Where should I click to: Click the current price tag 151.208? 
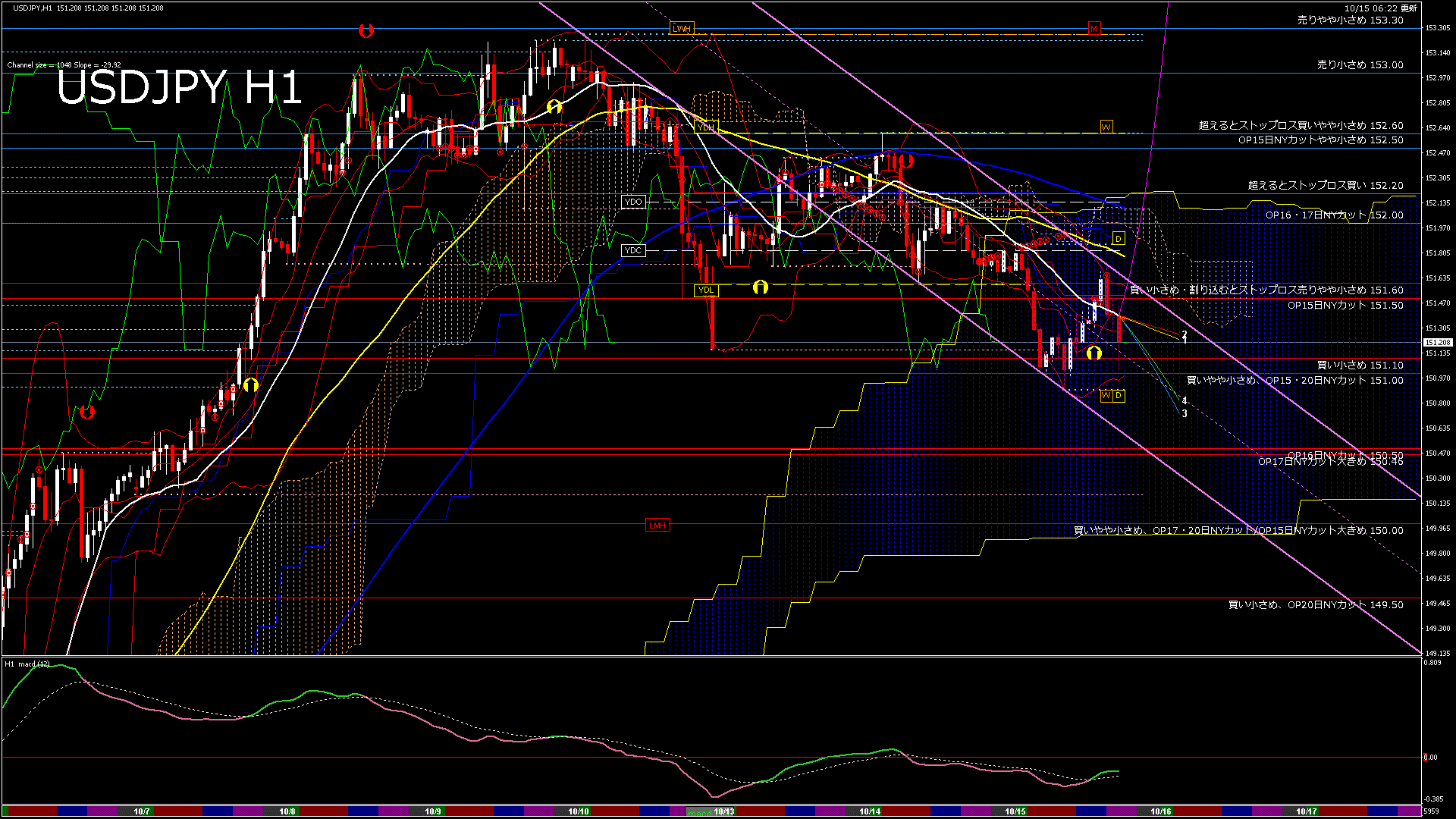(x=1437, y=343)
